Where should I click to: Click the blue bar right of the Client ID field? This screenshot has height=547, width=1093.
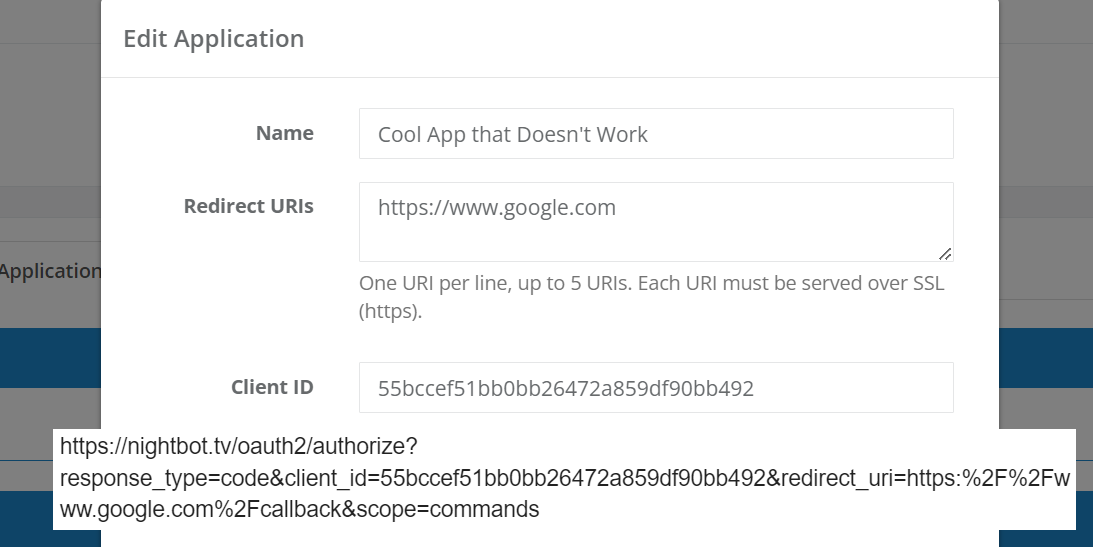[x=1046, y=357]
